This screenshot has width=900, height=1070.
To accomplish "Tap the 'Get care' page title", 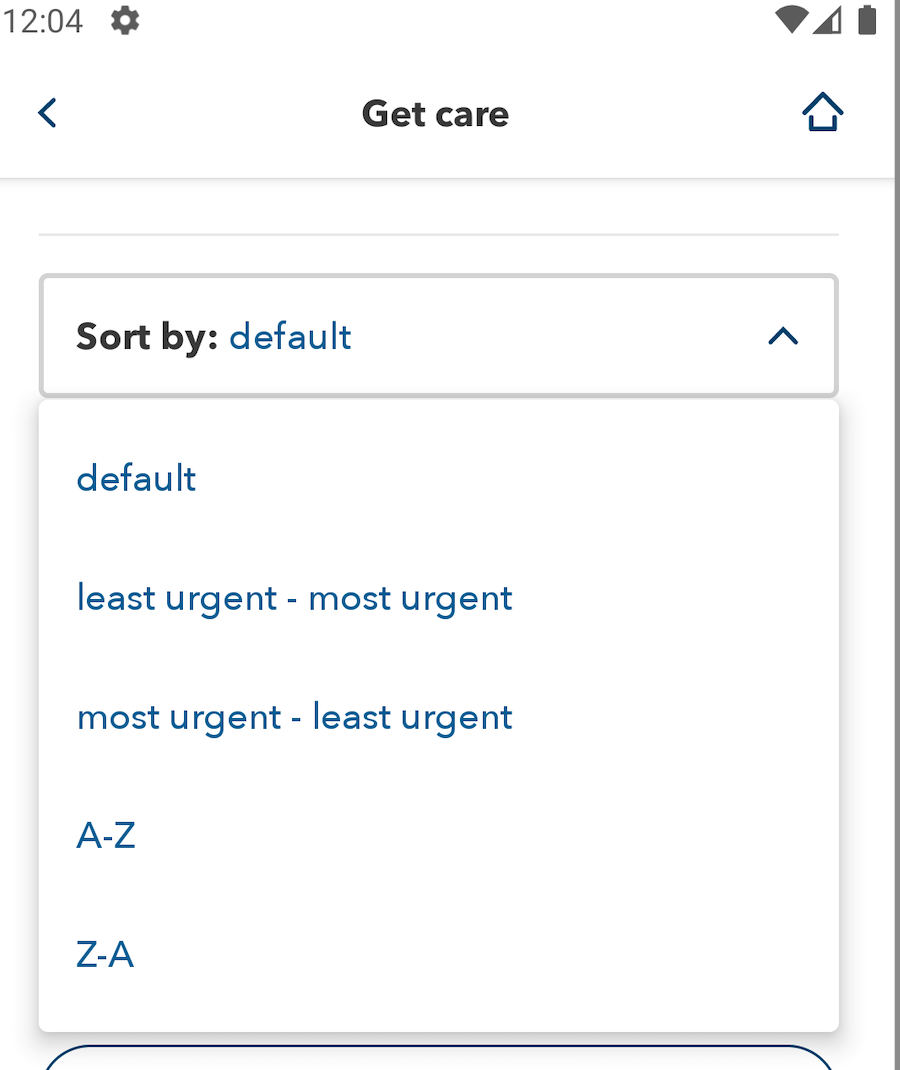I will 435,114.
